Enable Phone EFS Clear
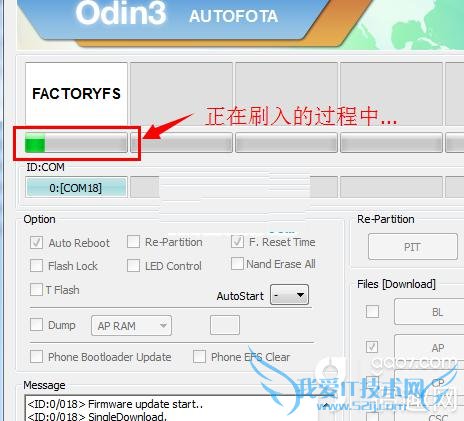Screen dimensions: 464x421 pos(199,357)
